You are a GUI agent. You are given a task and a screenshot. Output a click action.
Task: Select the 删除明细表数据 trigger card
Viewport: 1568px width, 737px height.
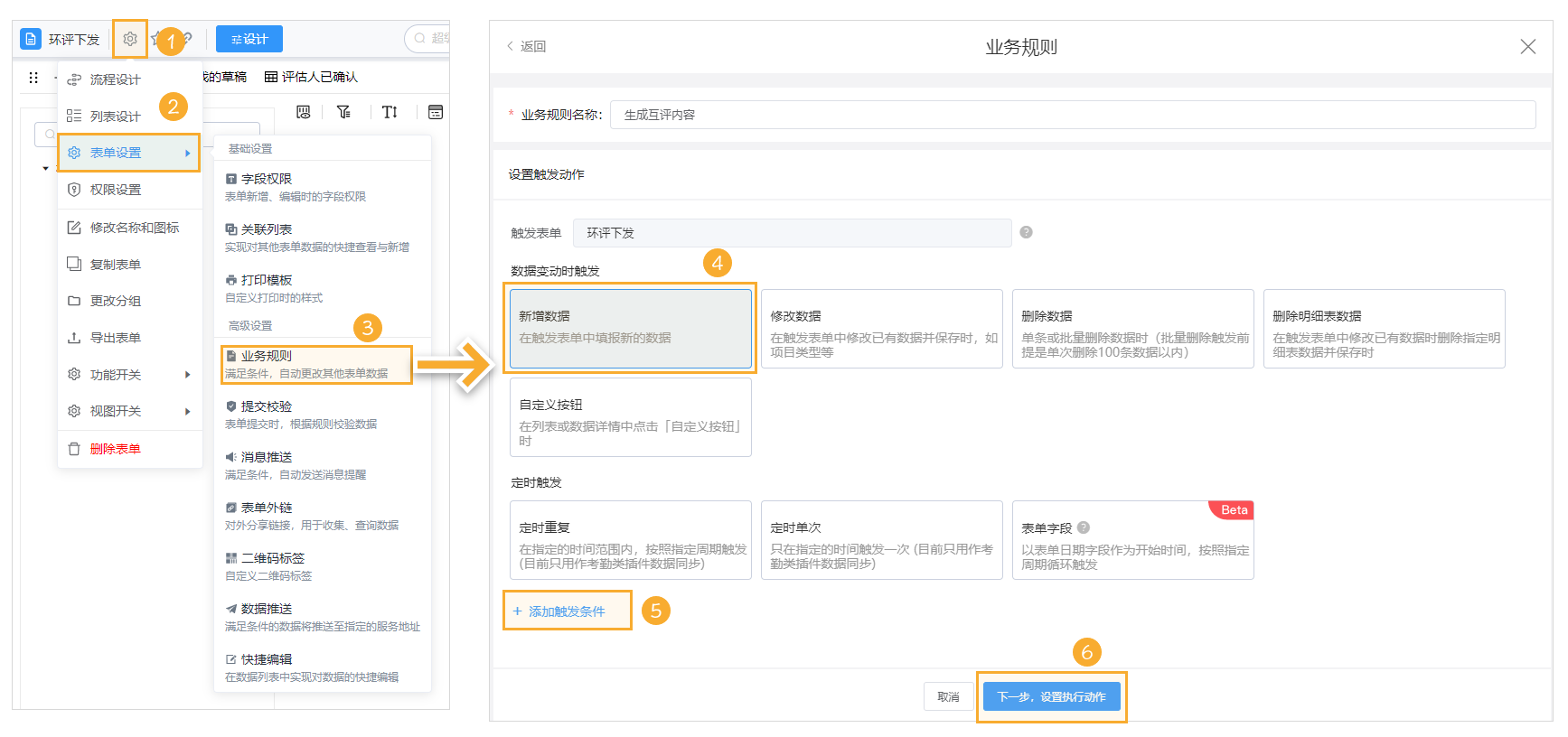[1384, 328]
